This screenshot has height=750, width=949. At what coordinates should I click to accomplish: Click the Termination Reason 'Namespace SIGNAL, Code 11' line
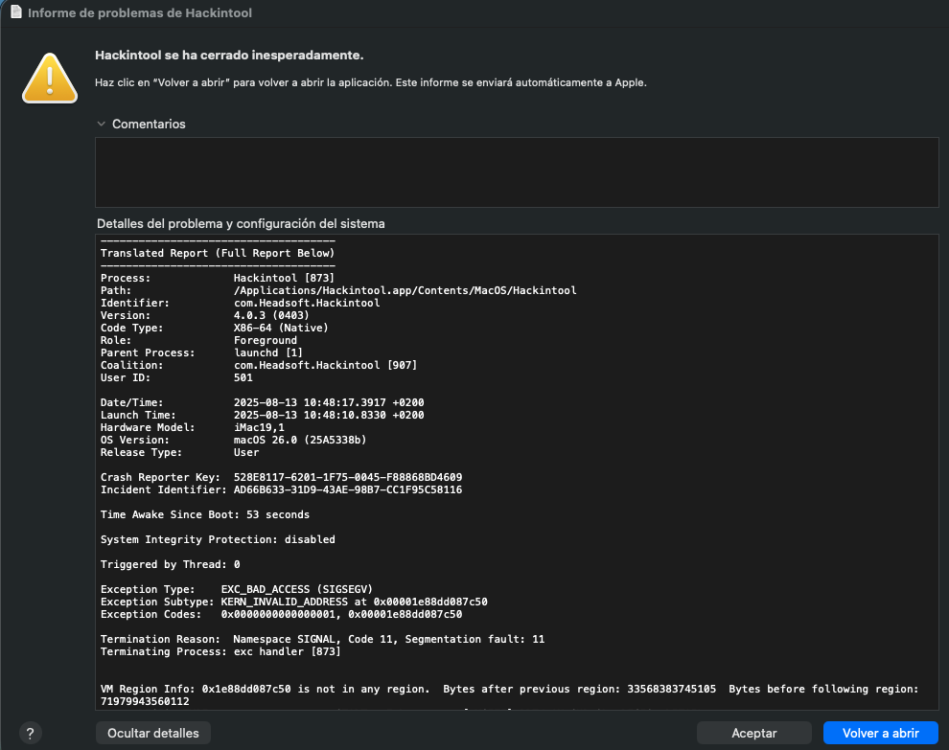coord(322,639)
